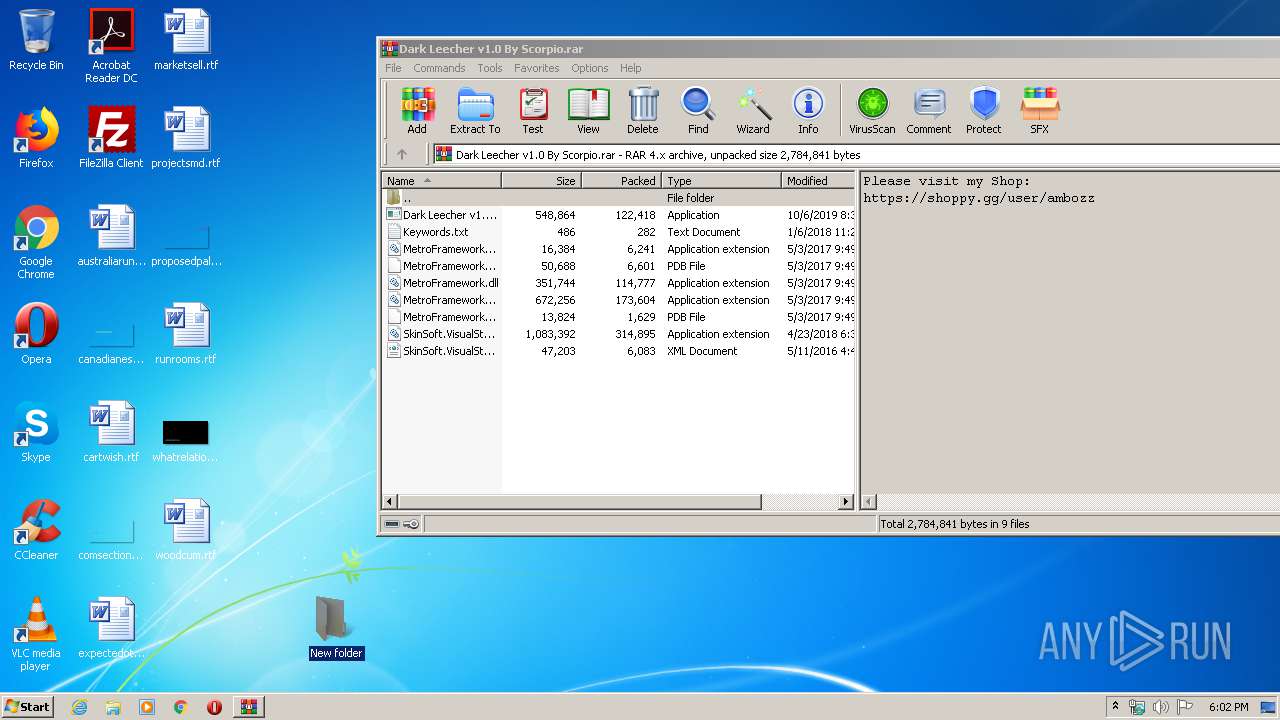Open Google Chrome desktop shortcut
The height and width of the screenshot is (720, 1280).
tap(36, 242)
